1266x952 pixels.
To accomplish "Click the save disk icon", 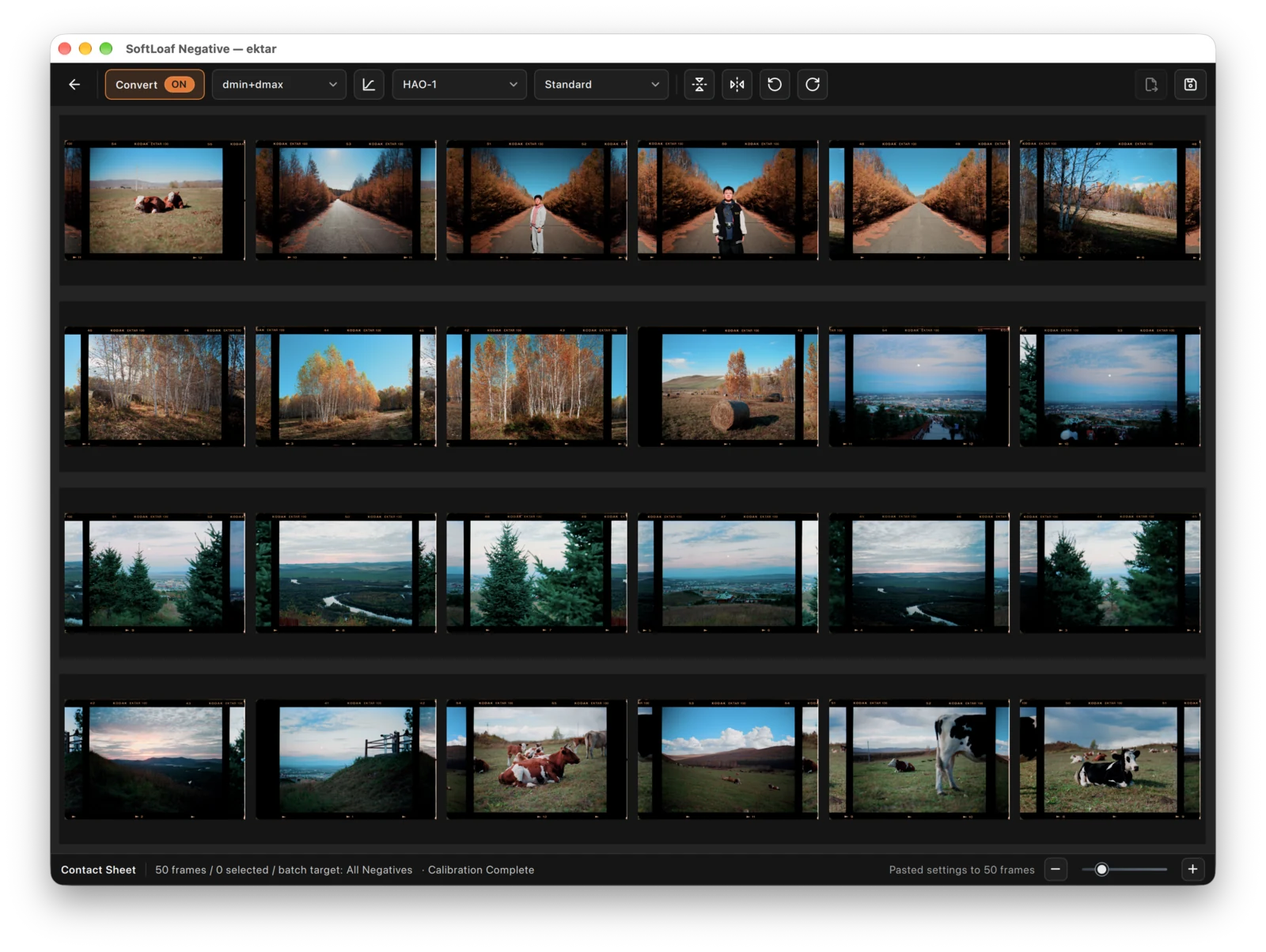I will click(1190, 85).
